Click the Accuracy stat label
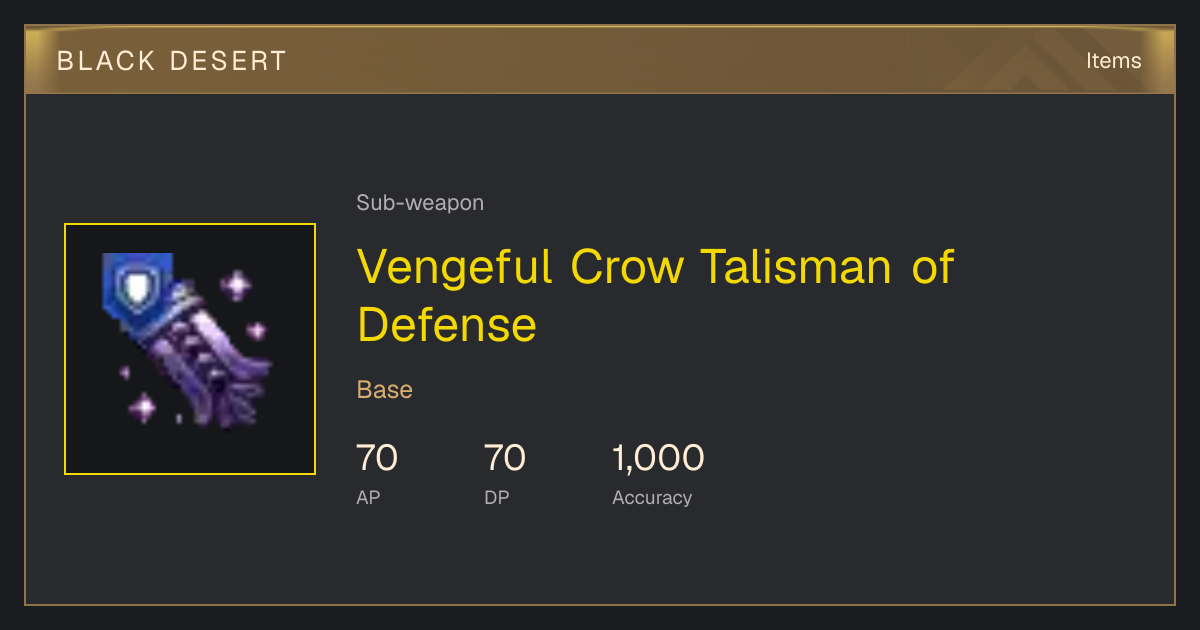This screenshot has height=630, width=1200. (652, 498)
